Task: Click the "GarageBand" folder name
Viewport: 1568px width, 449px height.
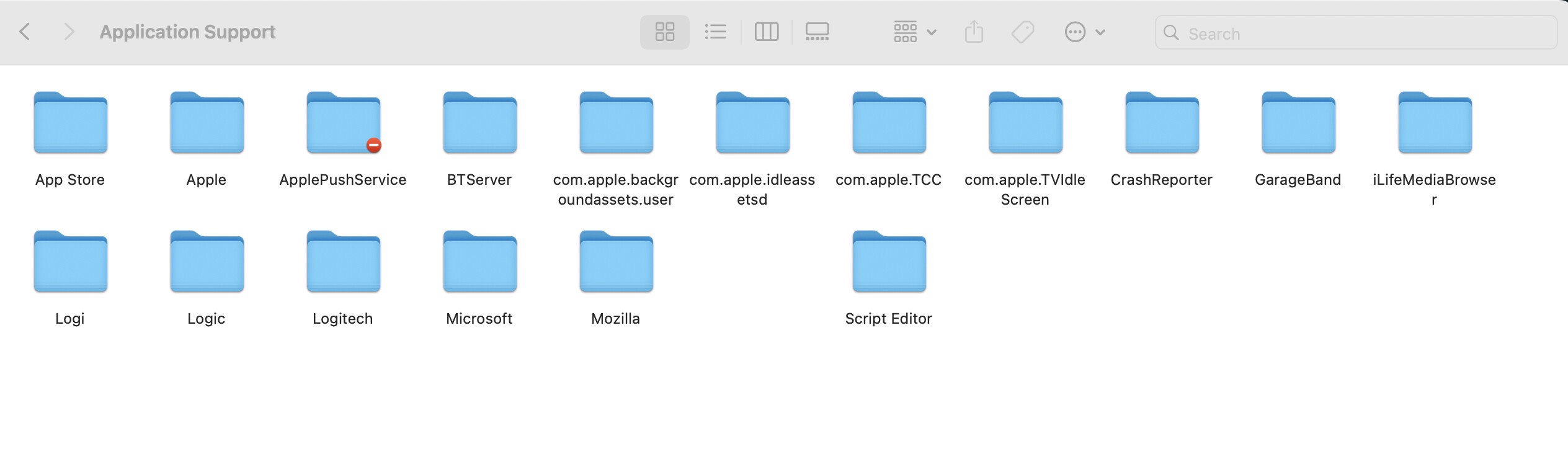Action: pyautogui.click(x=1298, y=180)
